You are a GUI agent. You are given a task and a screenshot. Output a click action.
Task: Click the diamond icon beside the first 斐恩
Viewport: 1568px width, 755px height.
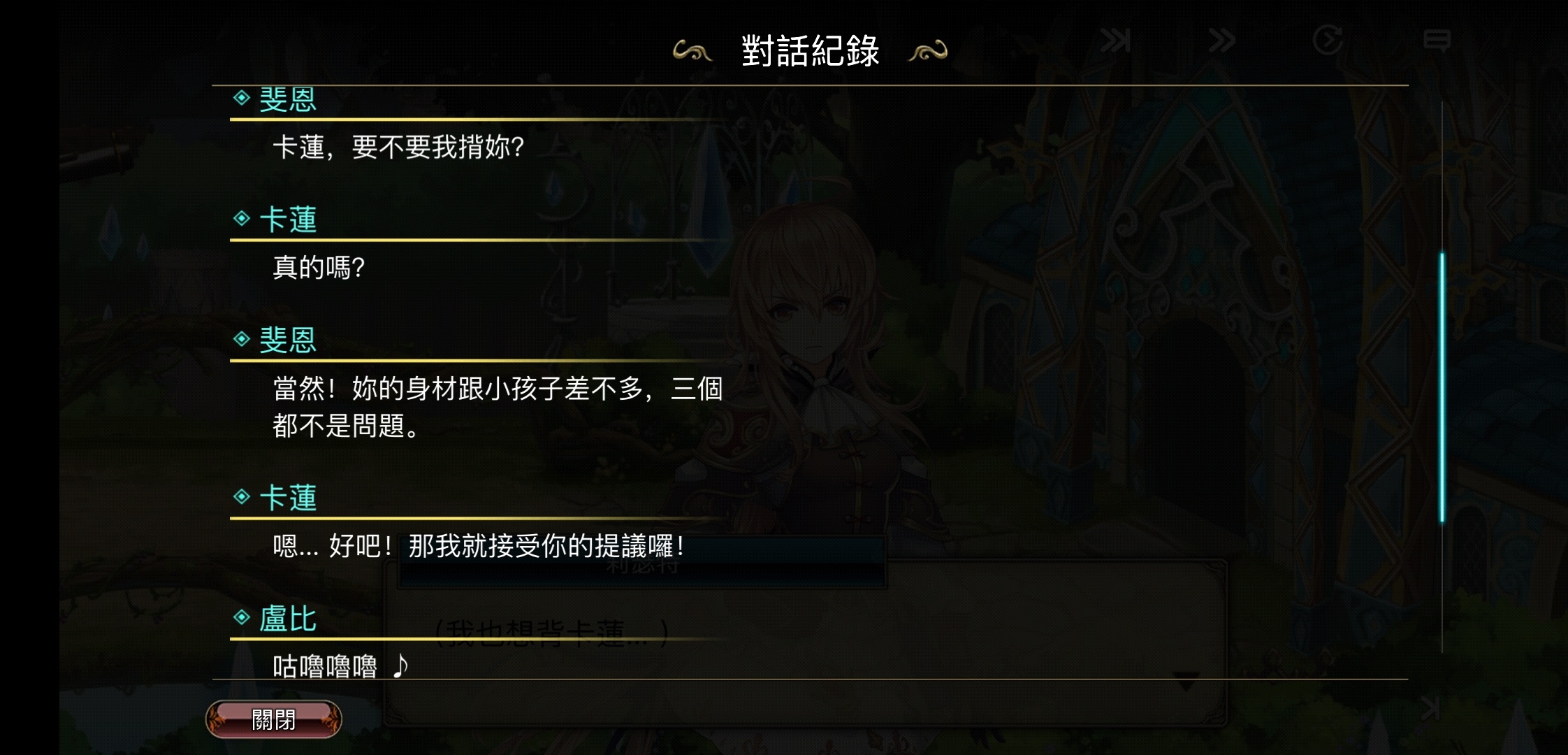pos(242,98)
